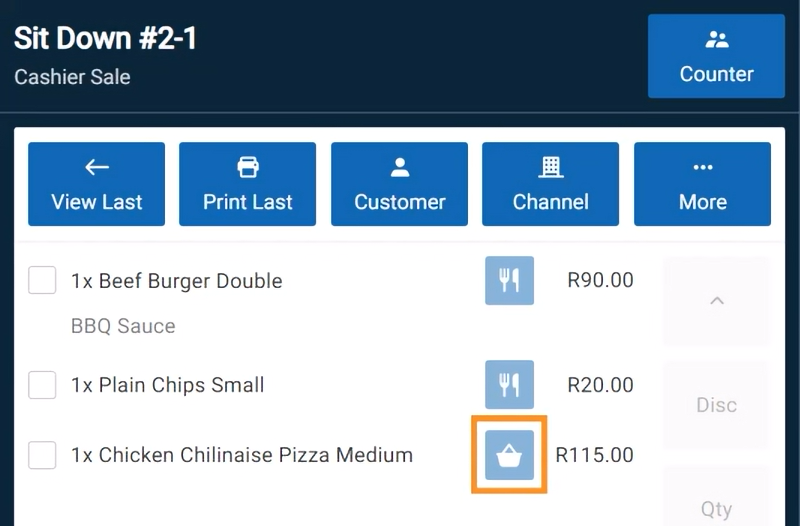Click the View Last back-arrow icon
800x526 pixels.
coord(97,167)
